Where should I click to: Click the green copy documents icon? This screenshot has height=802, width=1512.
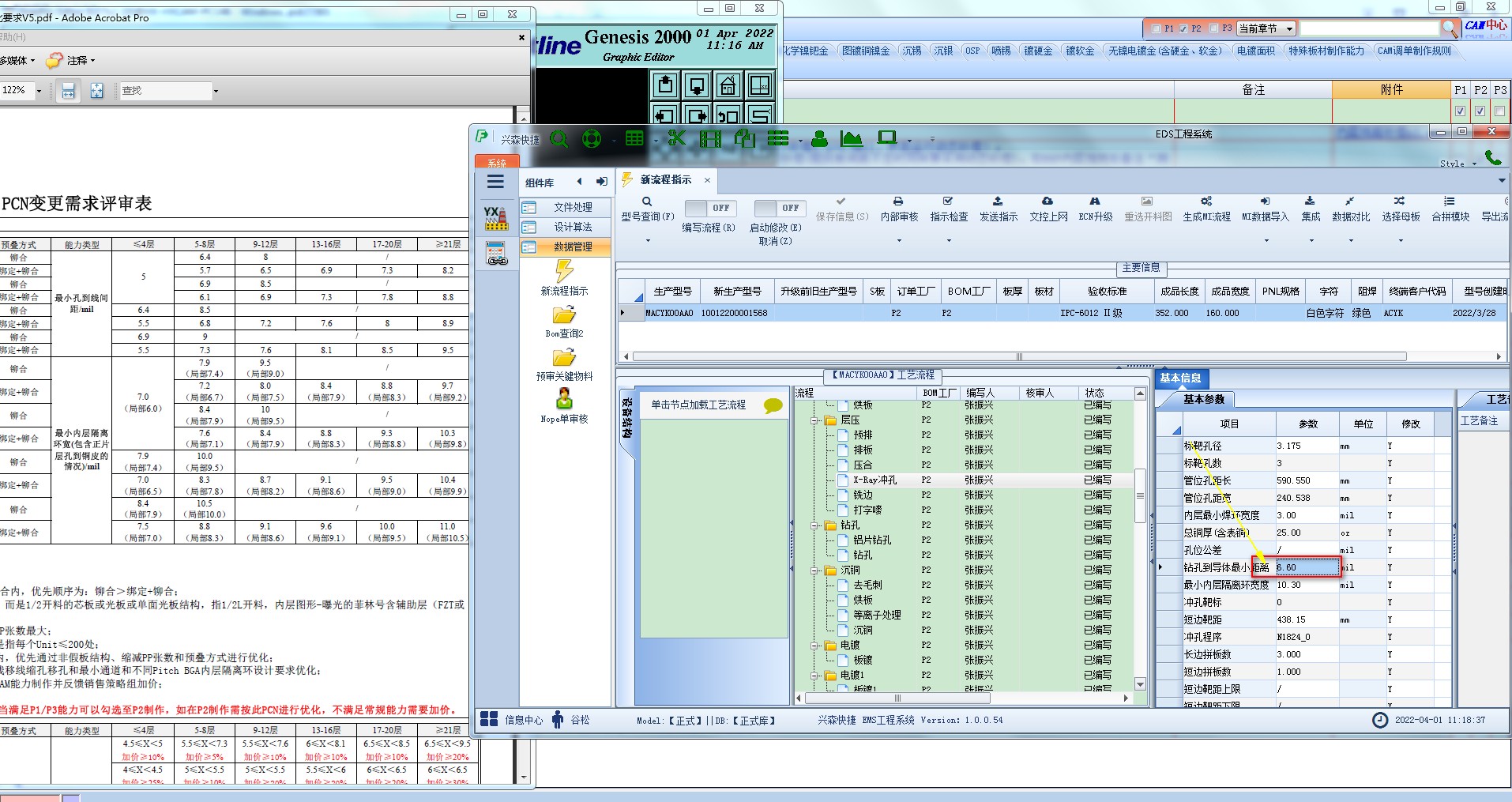click(745, 139)
